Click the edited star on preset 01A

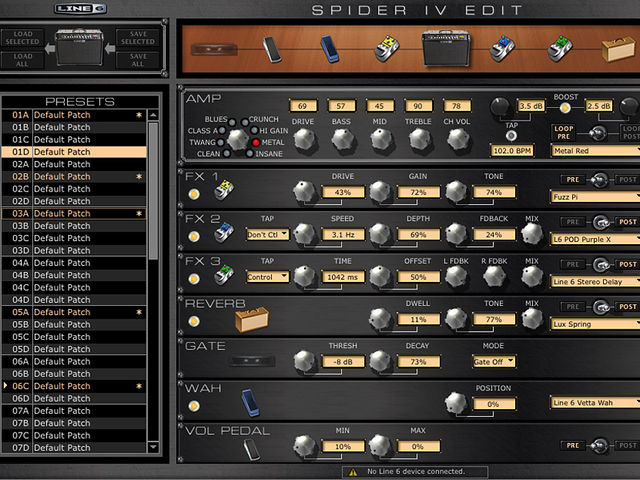(x=139, y=115)
